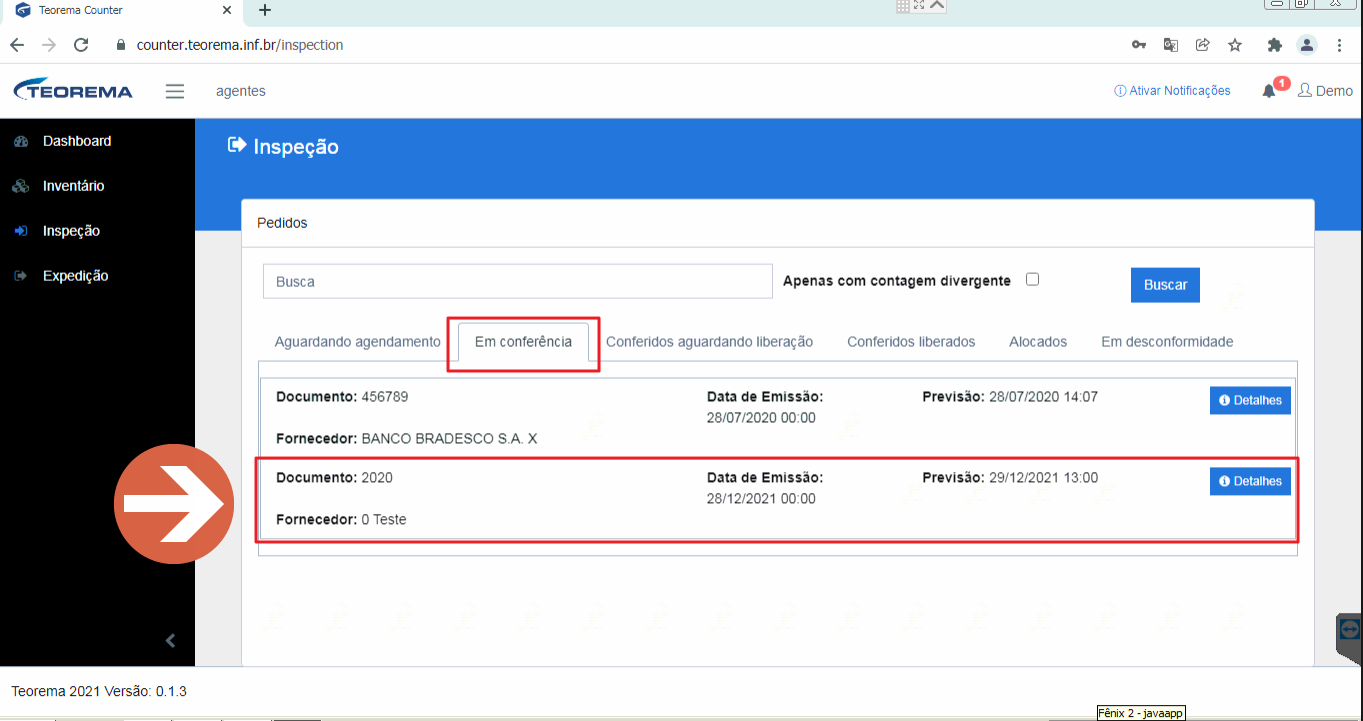Select Fornecedor 0 Teste text
Image resolution: width=1363 pixels, height=721 pixels.
coord(341,519)
